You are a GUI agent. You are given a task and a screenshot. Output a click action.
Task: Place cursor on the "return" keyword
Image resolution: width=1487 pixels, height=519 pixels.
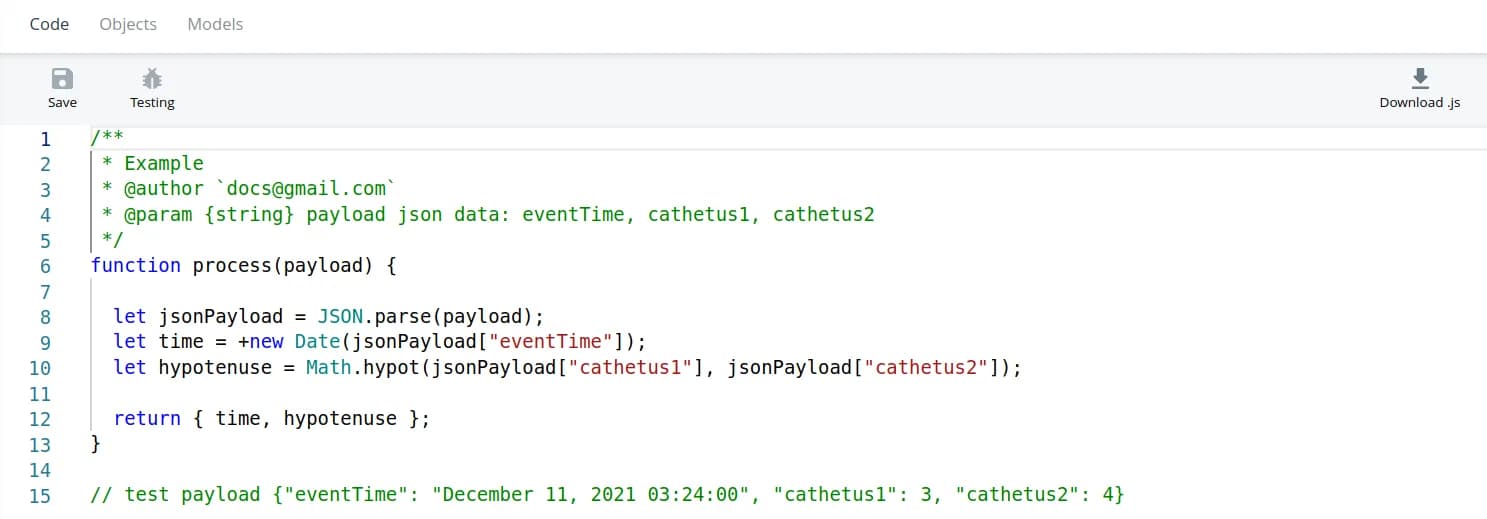(147, 419)
